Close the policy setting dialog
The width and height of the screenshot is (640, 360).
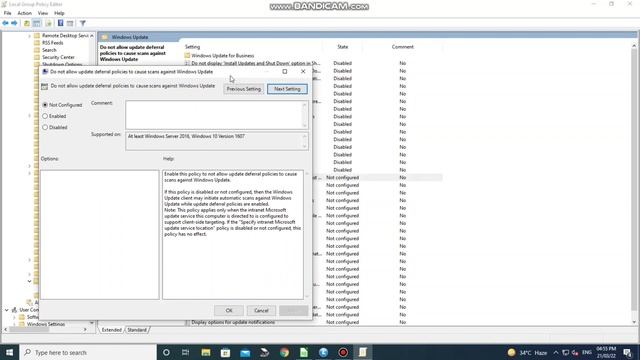click(x=303, y=71)
